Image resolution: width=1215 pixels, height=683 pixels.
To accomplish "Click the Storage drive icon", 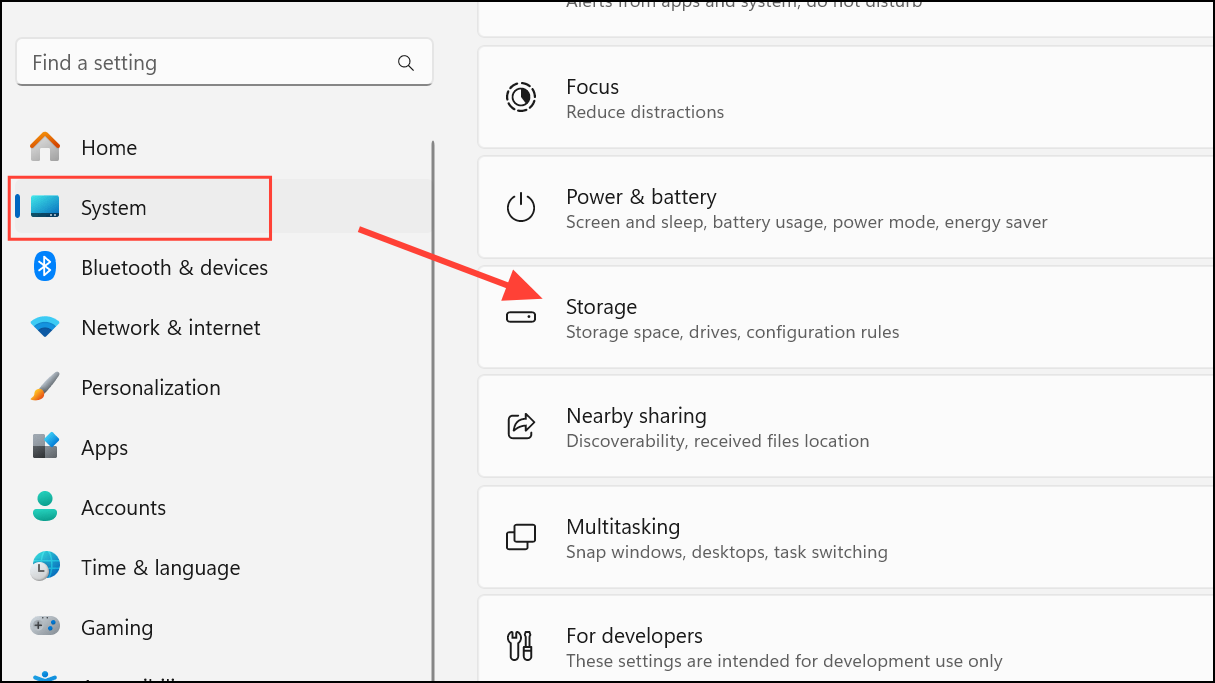I will pyautogui.click(x=520, y=316).
